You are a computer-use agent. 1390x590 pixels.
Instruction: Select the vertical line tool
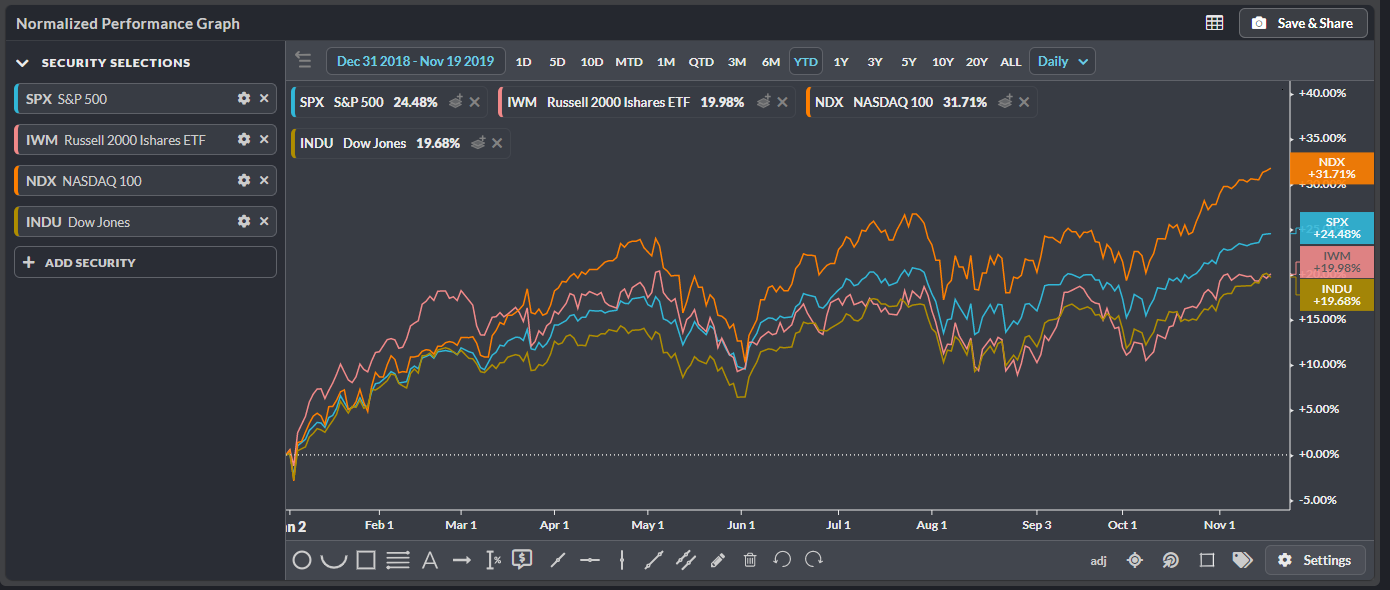tap(622, 560)
